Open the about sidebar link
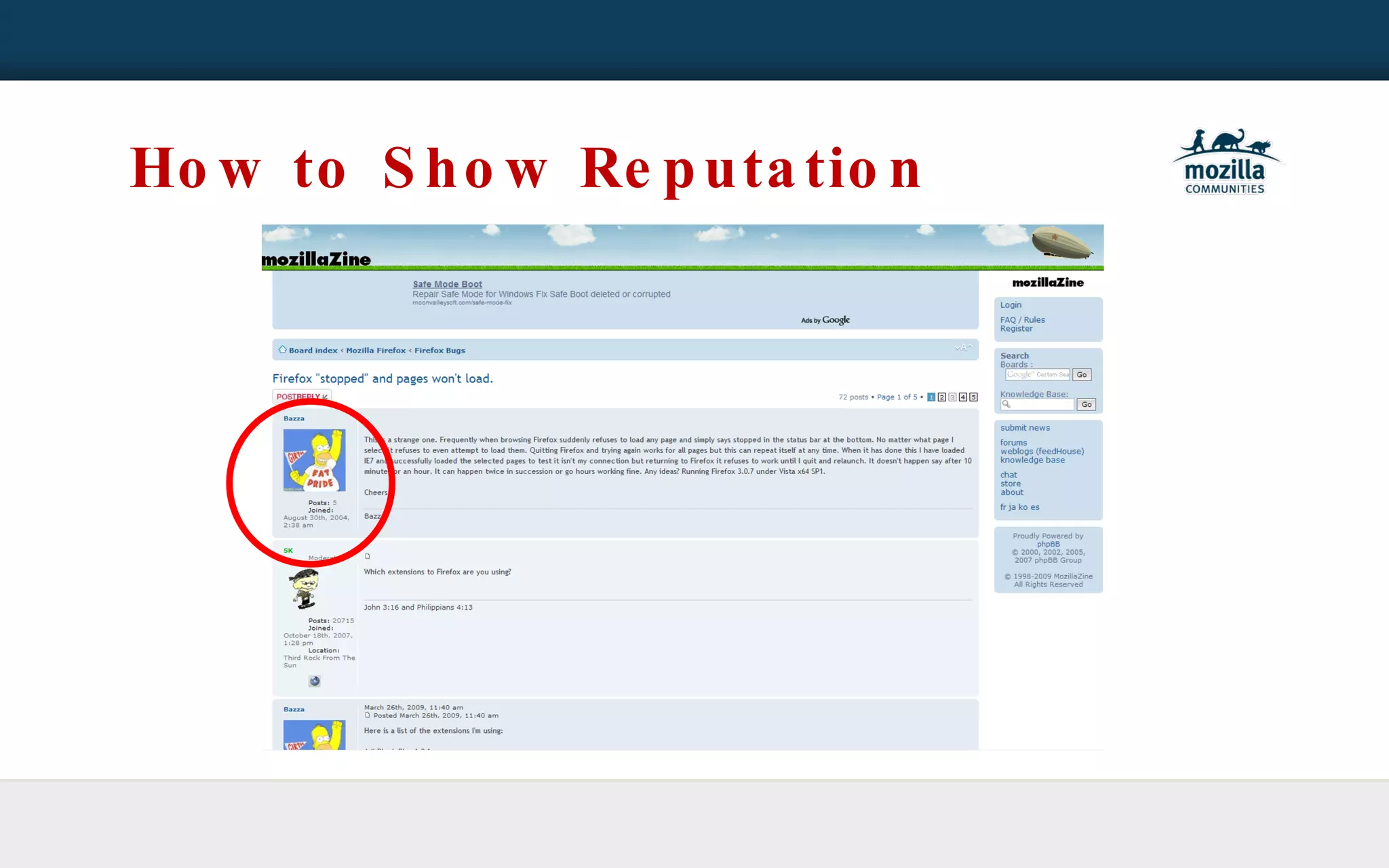Screen dimensions: 1389x868 tap(1012, 492)
